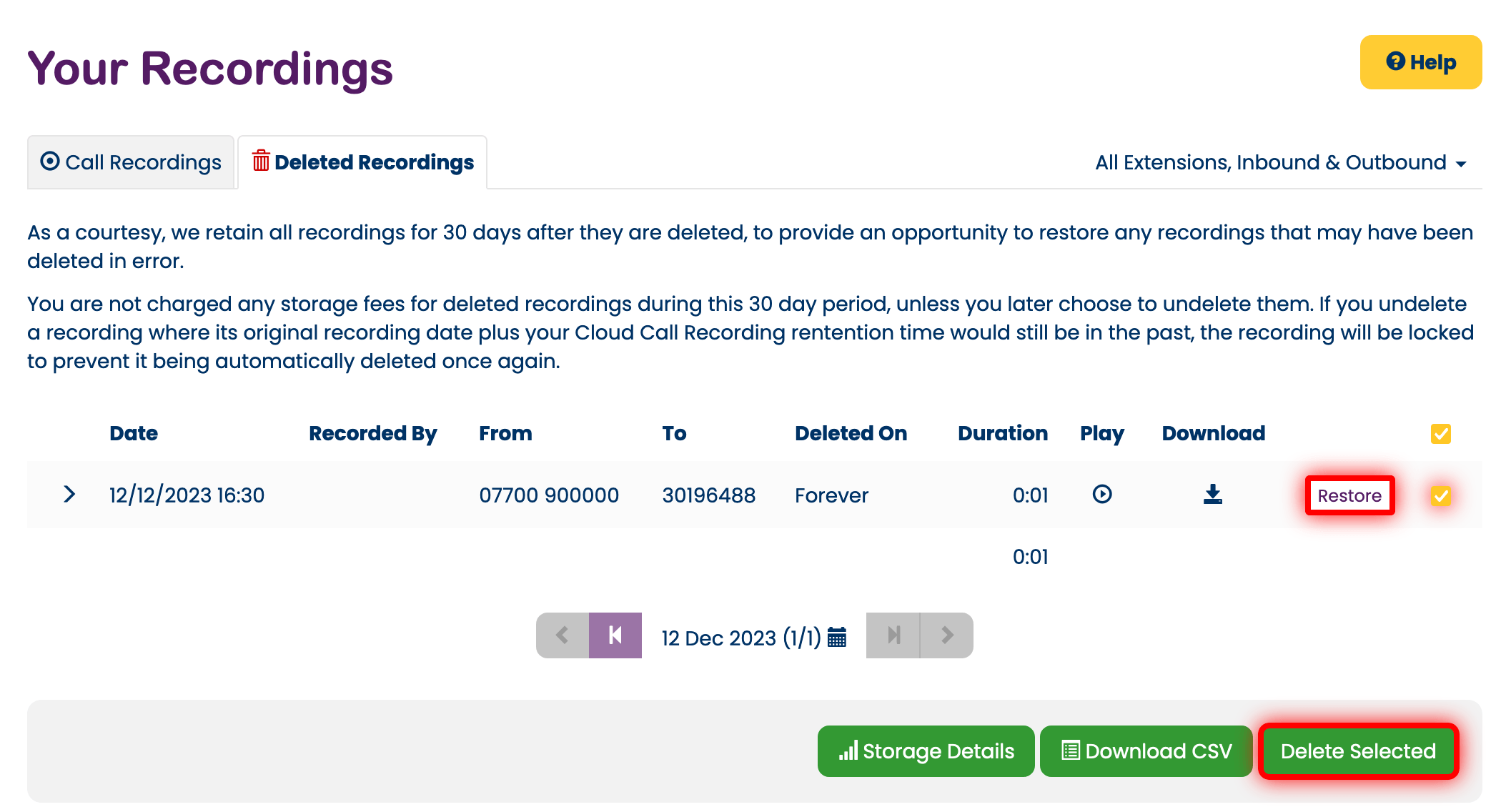1511x812 pixels.
Task: Download the 12/12/2023 recording file
Action: point(1212,494)
